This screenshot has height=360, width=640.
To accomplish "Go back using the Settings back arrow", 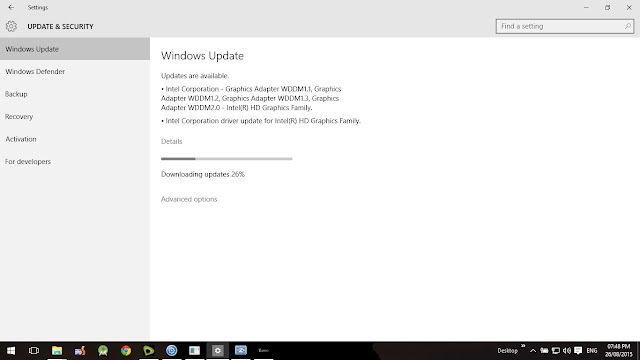I will (11, 7).
